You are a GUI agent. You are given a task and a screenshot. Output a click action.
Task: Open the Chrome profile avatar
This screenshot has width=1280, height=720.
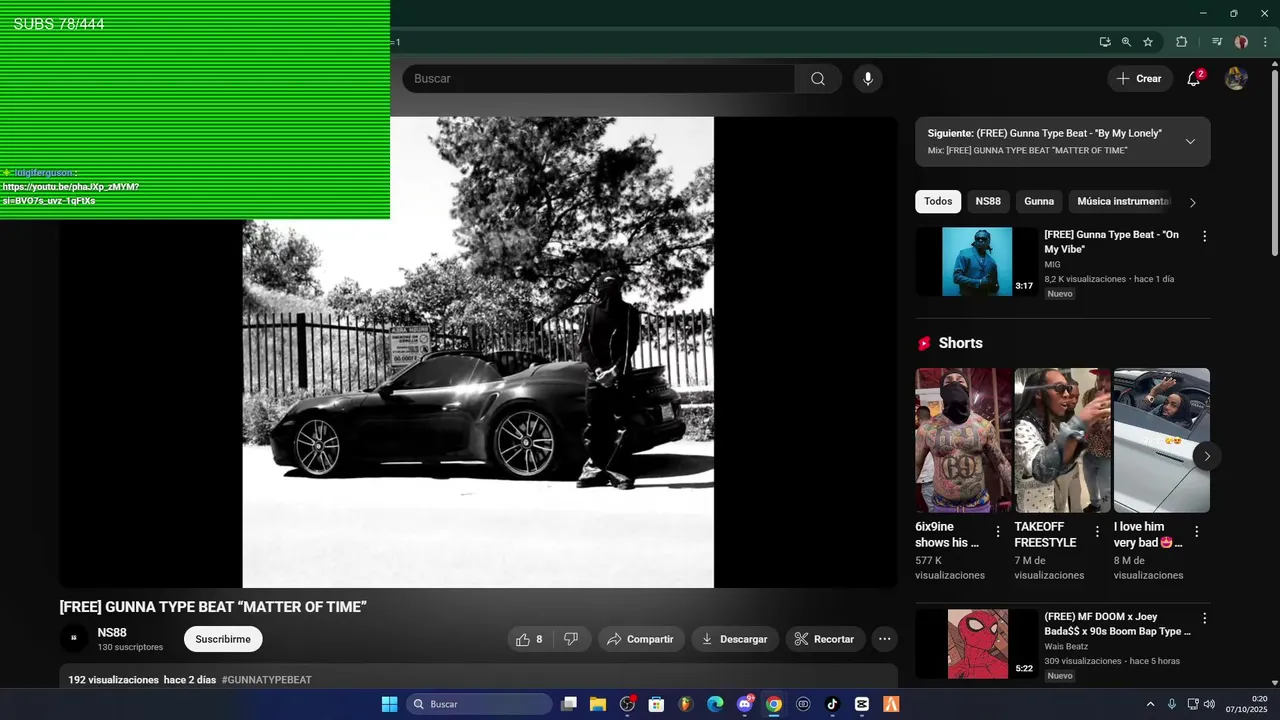click(x=1241, y=42)
